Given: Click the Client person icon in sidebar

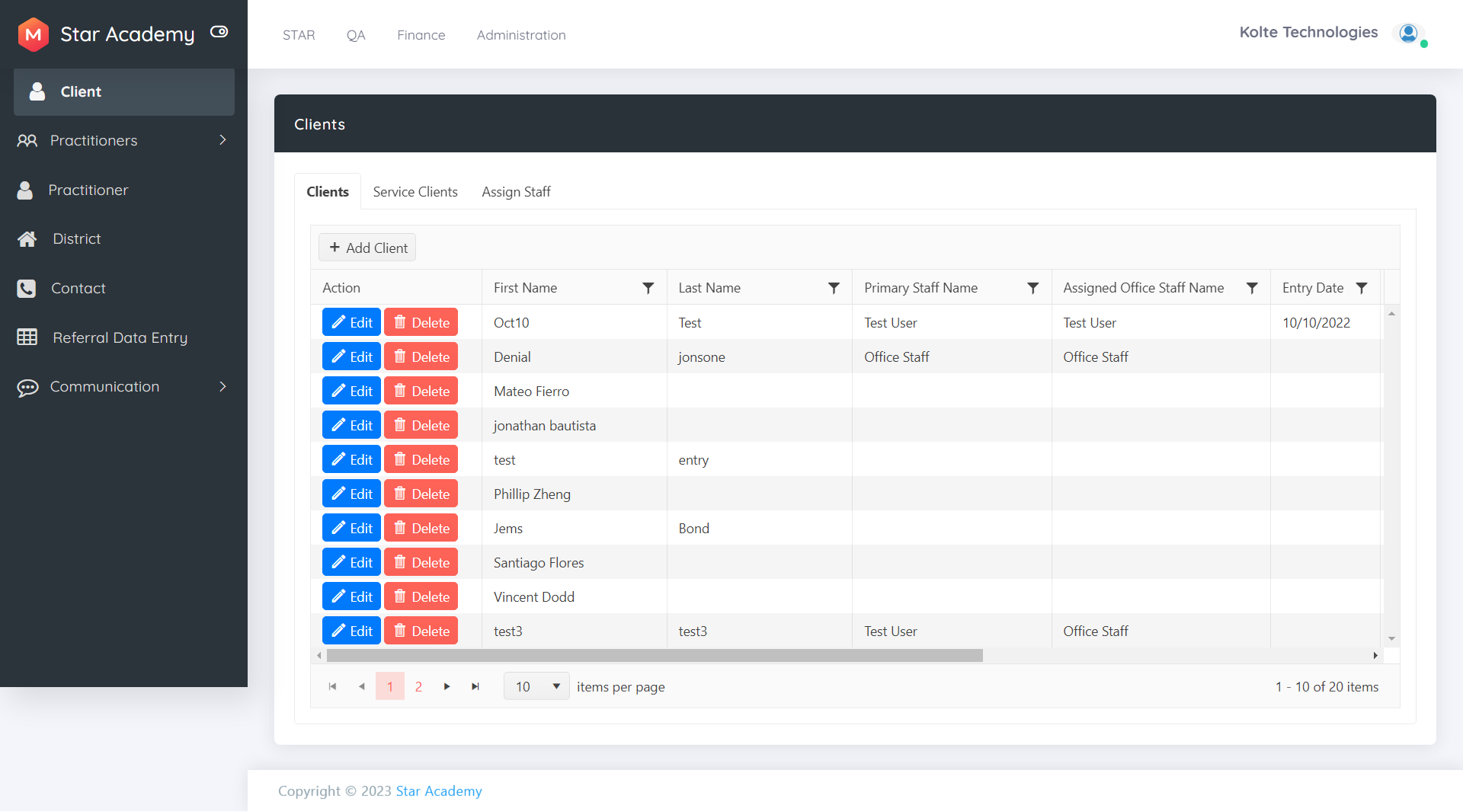Looking at the screenshot, I should [x=37, y=91].
